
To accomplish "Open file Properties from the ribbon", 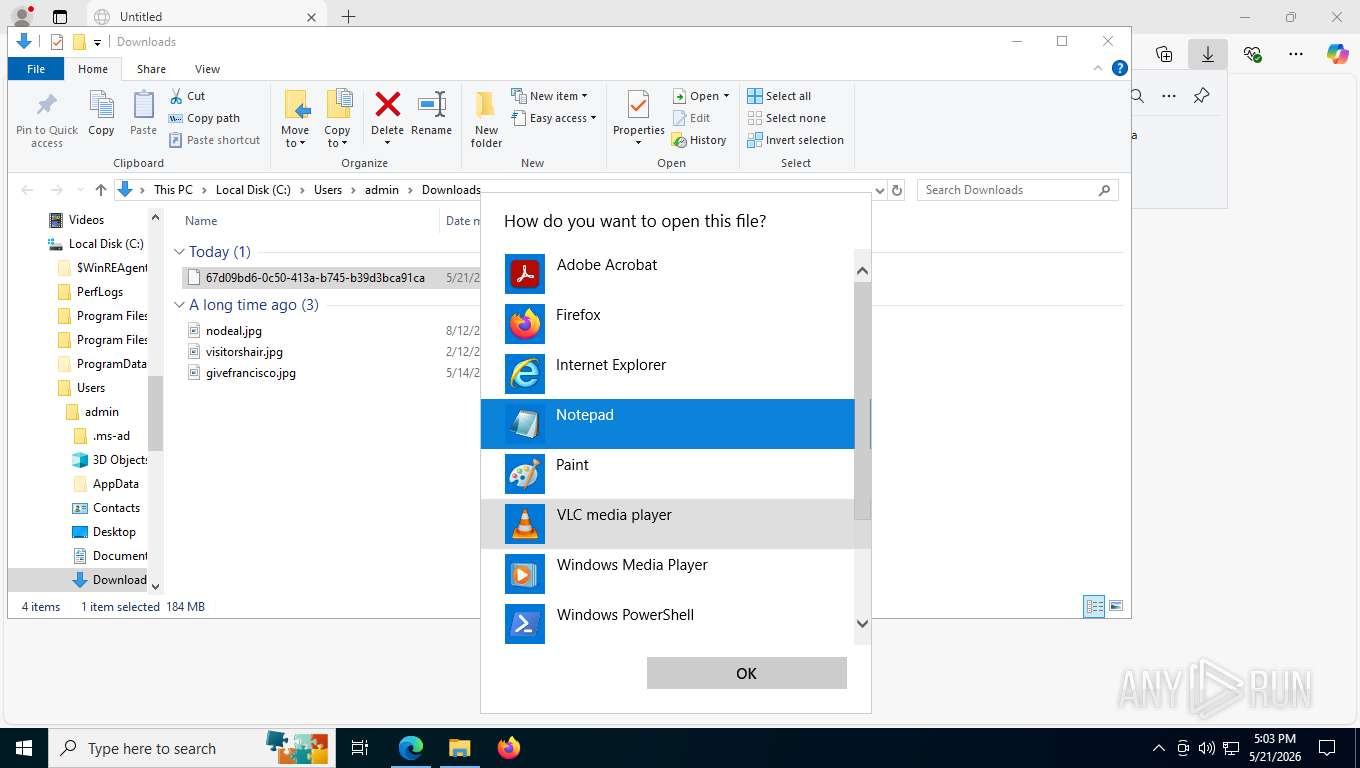I will tap(639, 118).
